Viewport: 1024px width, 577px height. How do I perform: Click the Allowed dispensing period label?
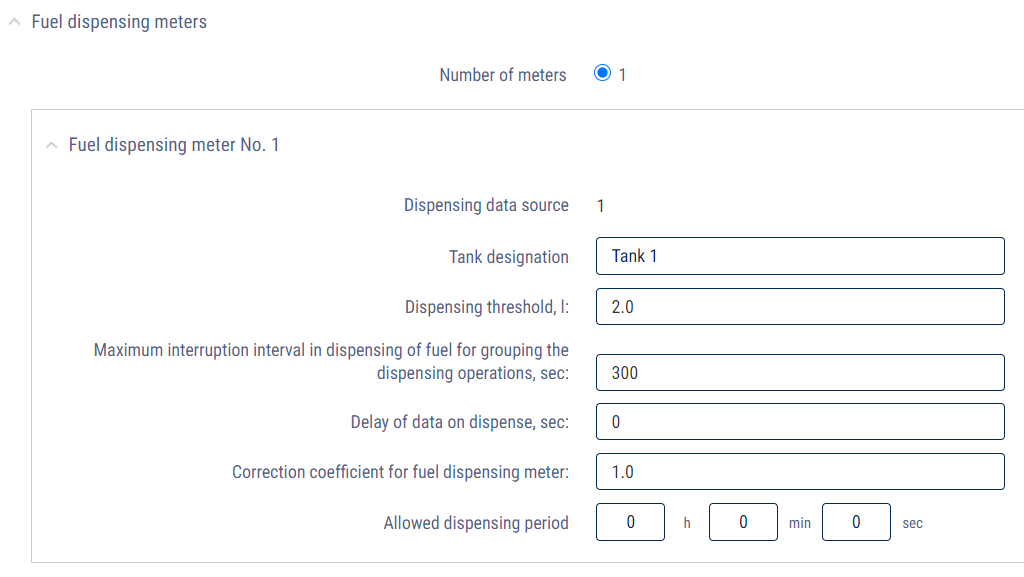[476, 523]
